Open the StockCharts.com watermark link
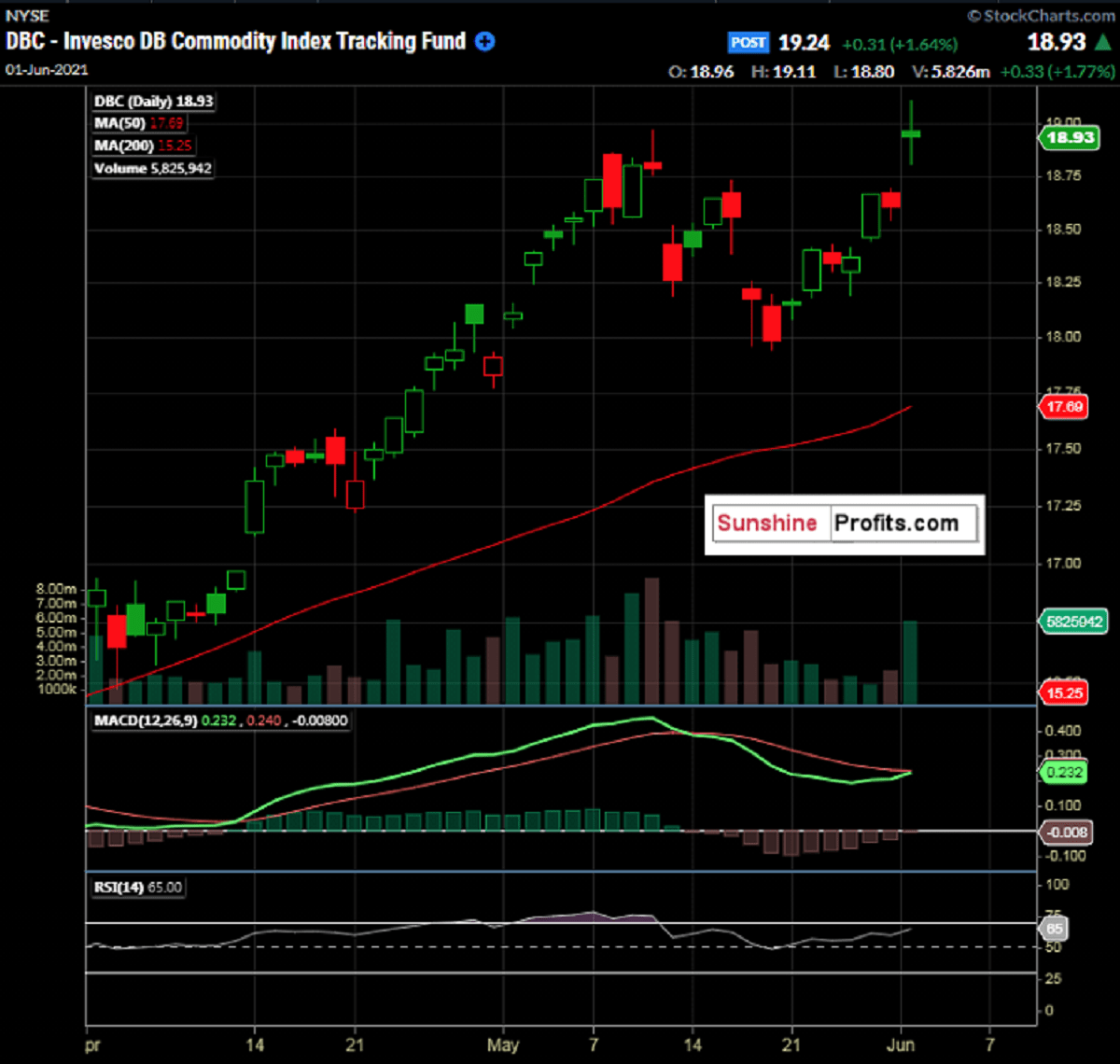 (1041, 15)
